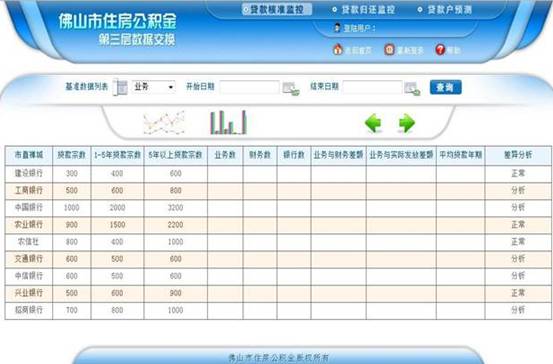Viewport: 553px width, 364px height.
Task: Click 分析 link in 中信银行 row
Action: pyautogui.click(x=518, y=275)
